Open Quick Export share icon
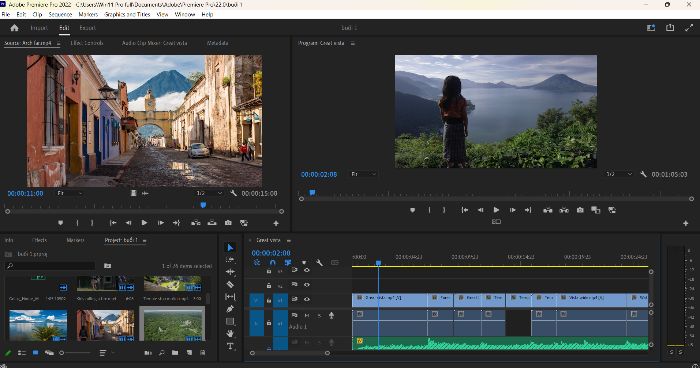 point(670,28)
